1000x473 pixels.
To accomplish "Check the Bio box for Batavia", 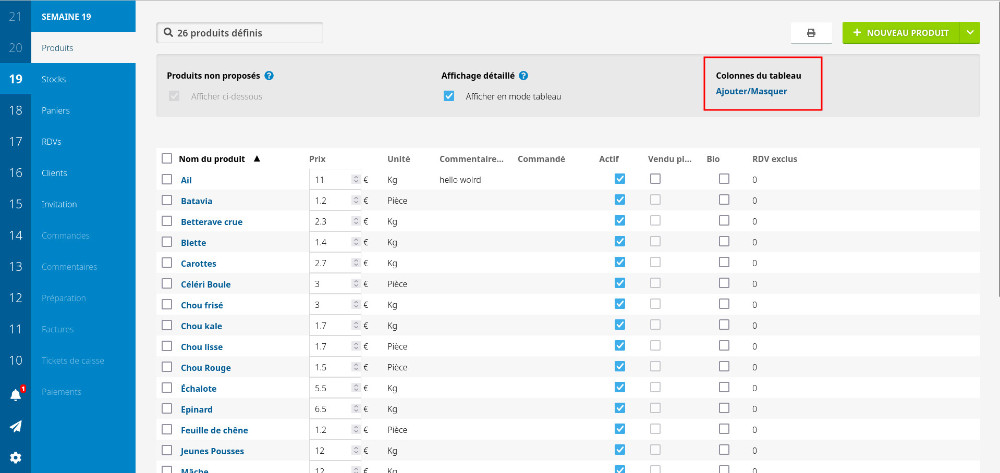I will pos(724,200).
